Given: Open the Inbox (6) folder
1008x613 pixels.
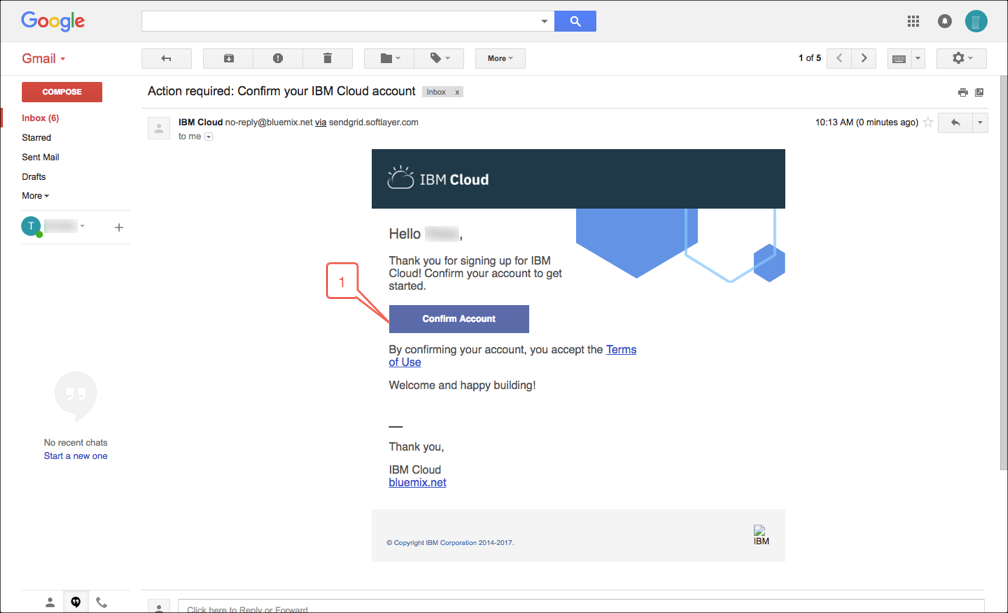Looking at the screenshot, I should click(x=40, y=118).
